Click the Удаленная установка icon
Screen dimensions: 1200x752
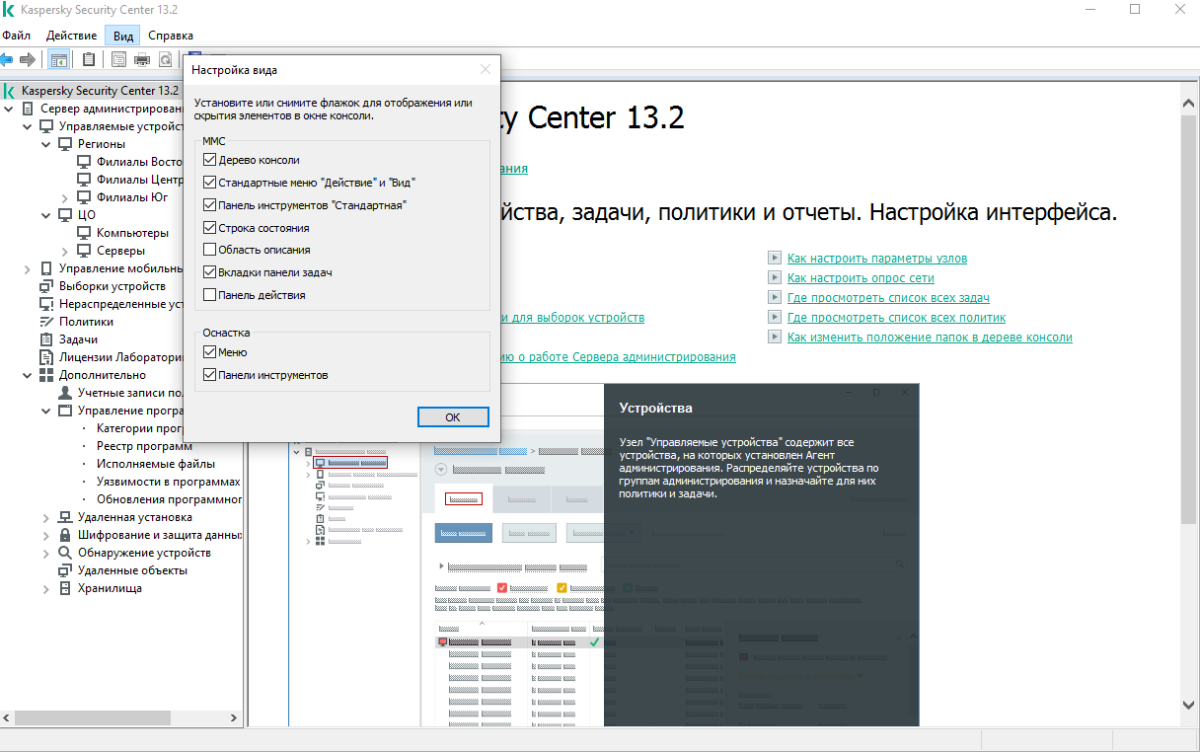coord(66,518)
